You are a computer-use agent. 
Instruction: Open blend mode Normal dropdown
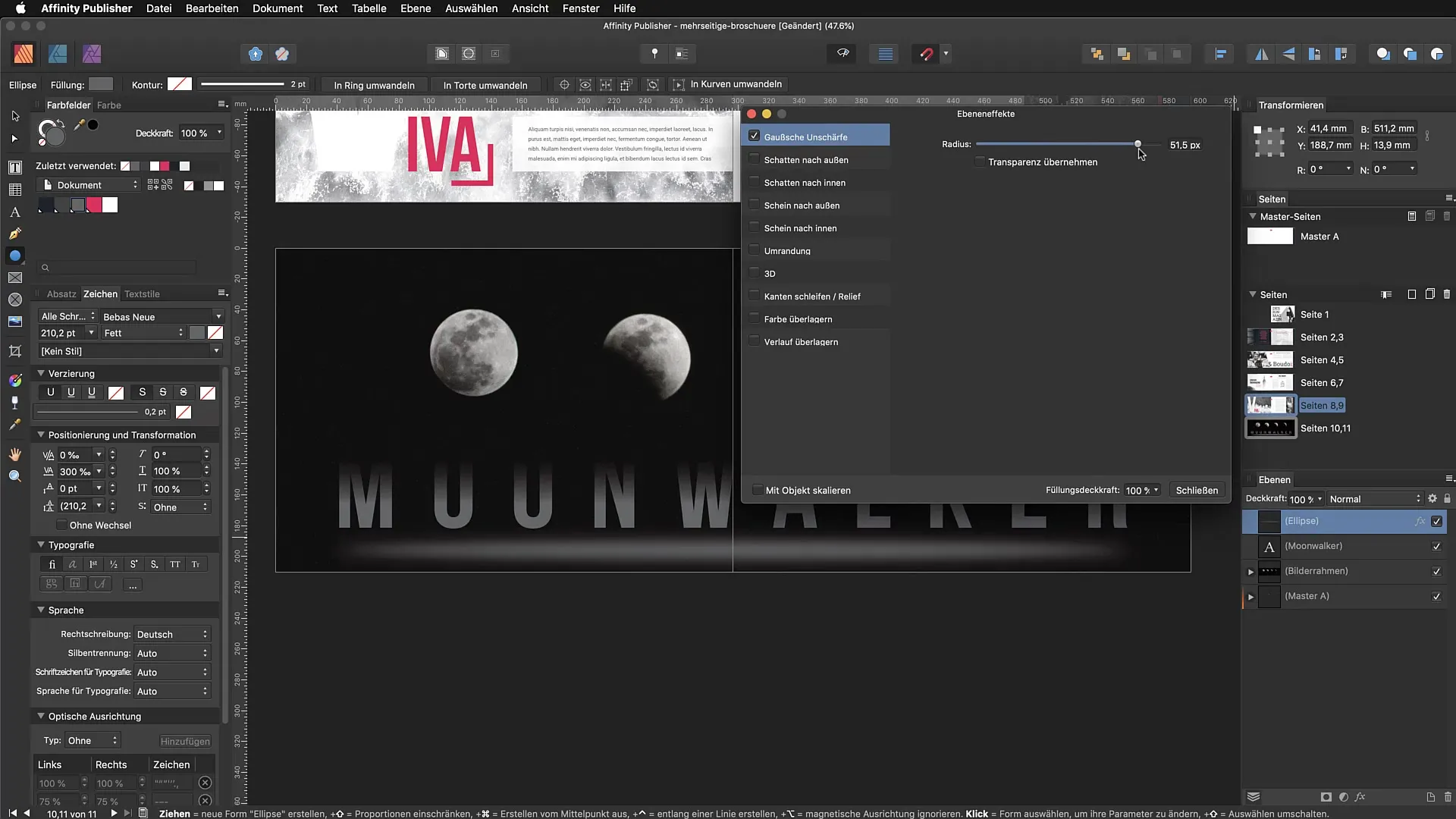(x=1375, y=499)
